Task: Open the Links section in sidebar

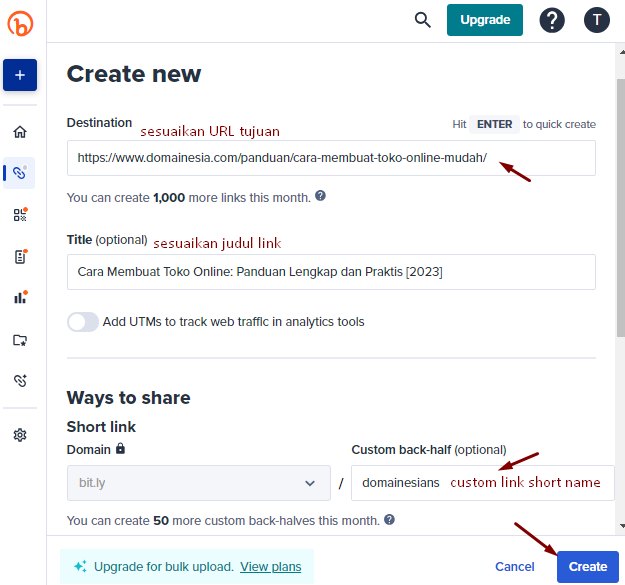Action: (20, 173)
